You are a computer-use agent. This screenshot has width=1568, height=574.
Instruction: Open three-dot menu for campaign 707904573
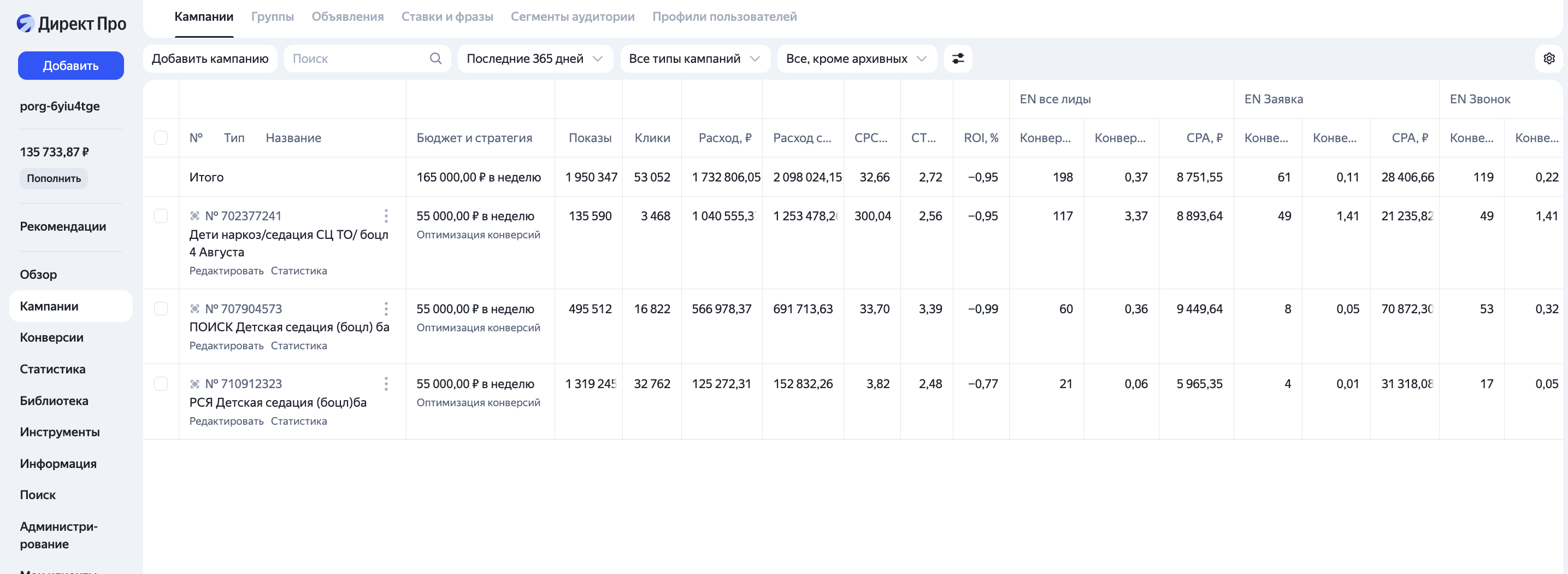coord(386,308)
